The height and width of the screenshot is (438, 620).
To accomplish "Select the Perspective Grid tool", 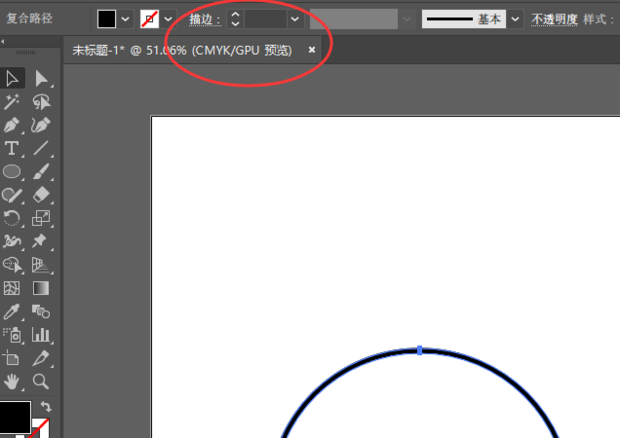I will (x=41, y=265).
